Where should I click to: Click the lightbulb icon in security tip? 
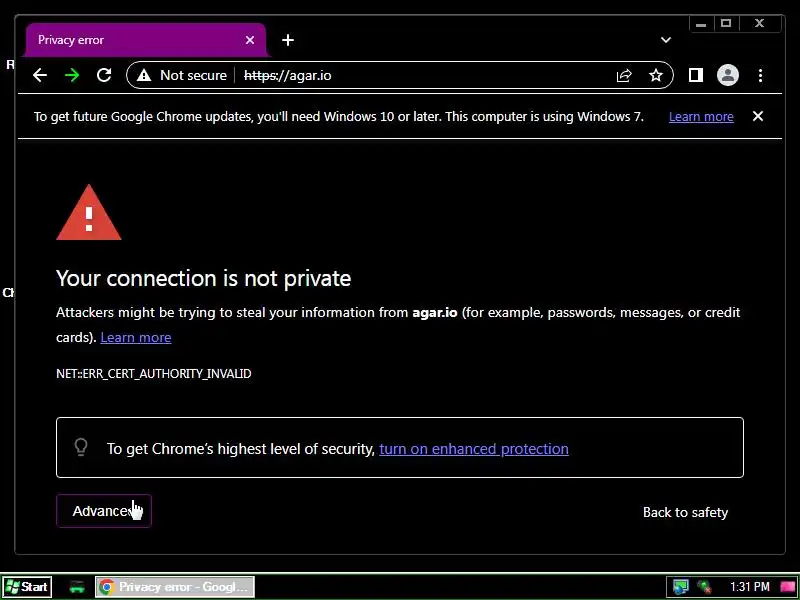click(x=81, y=447)
